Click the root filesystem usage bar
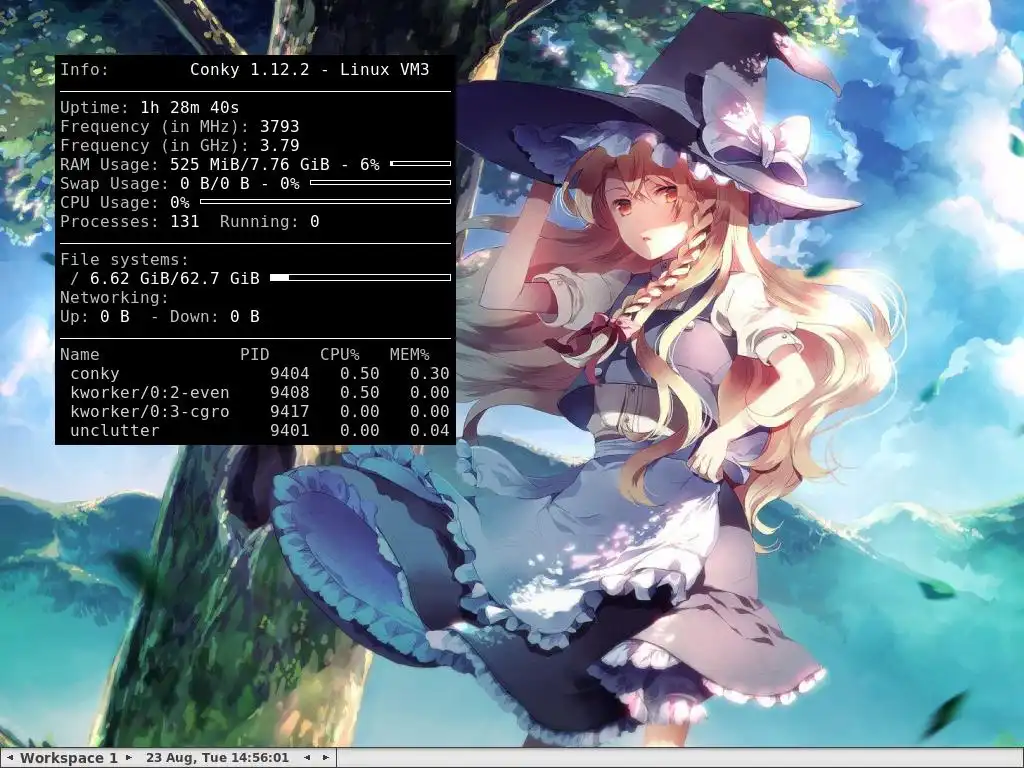 [360, 278]
